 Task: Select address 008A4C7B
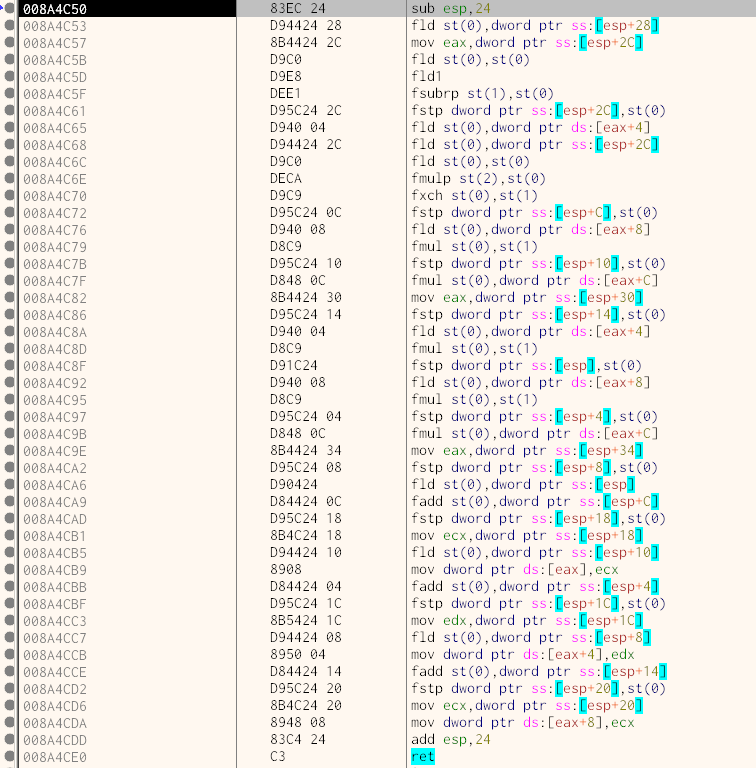(x=55, y=264)
